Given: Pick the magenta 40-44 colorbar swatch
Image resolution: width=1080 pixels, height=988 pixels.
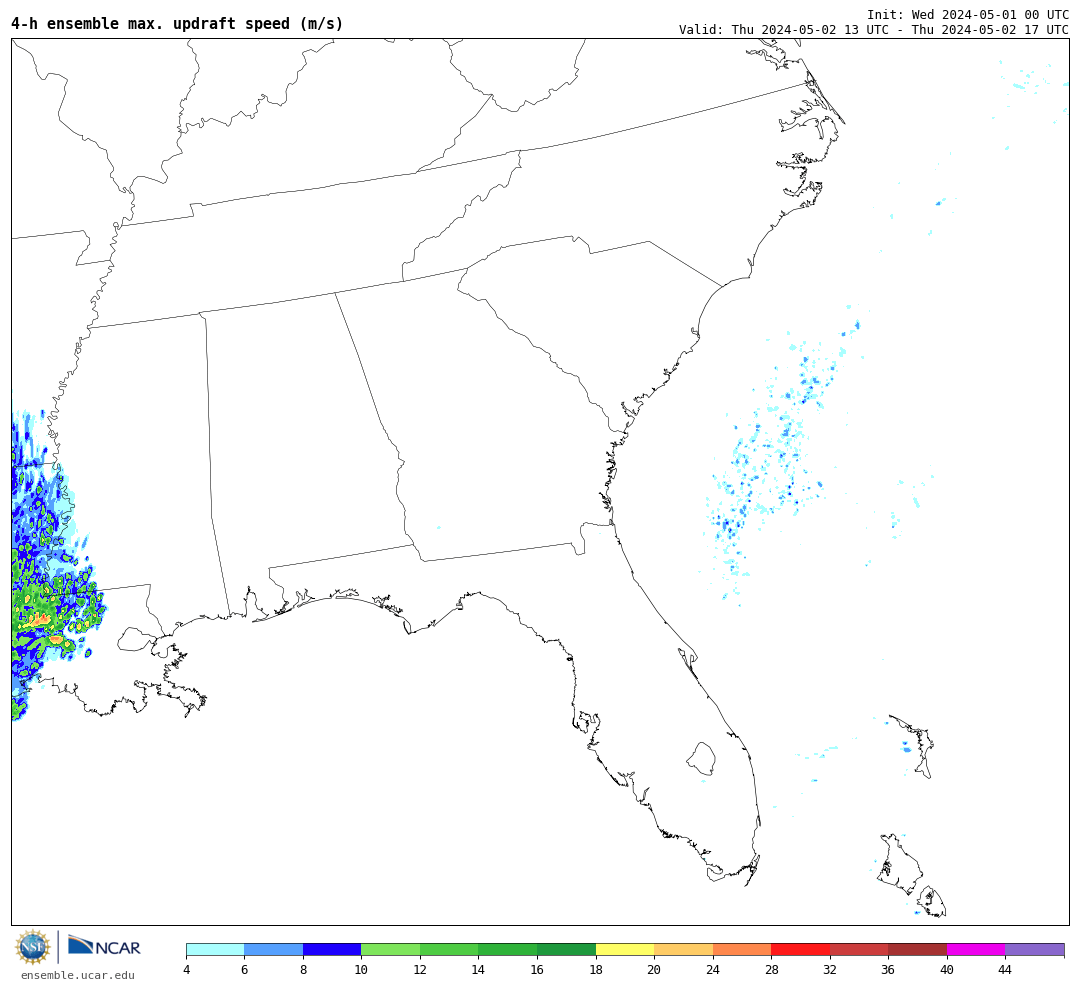Looking at the screenshot, I should (976, 949).
